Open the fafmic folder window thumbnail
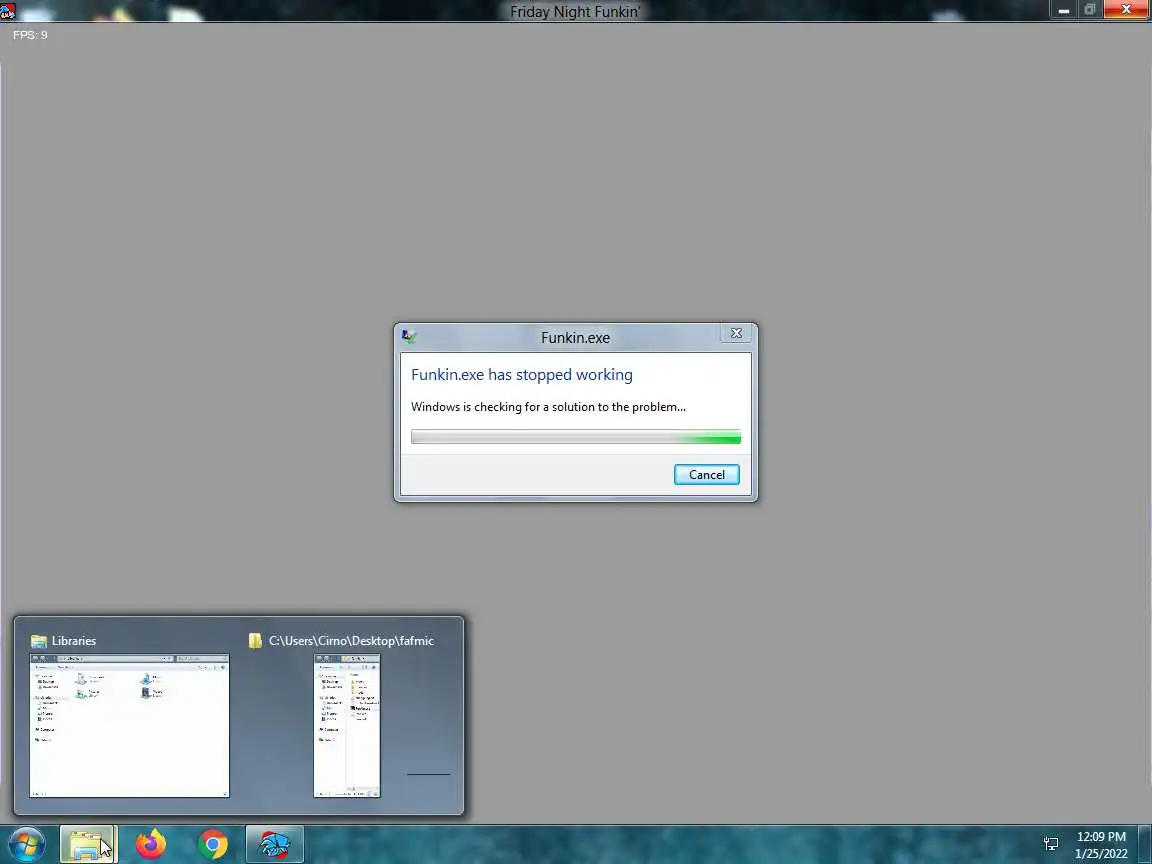 coord(347,725)
